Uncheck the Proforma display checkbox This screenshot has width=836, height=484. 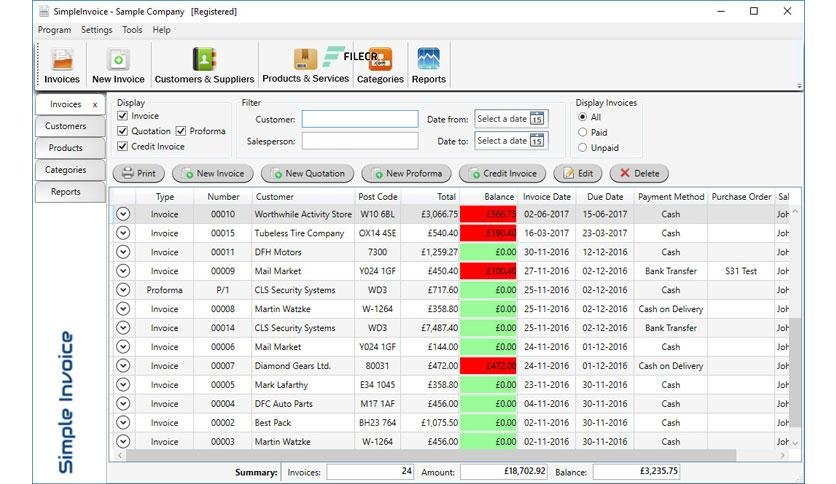pyautogui.click(x=181, y=131)
